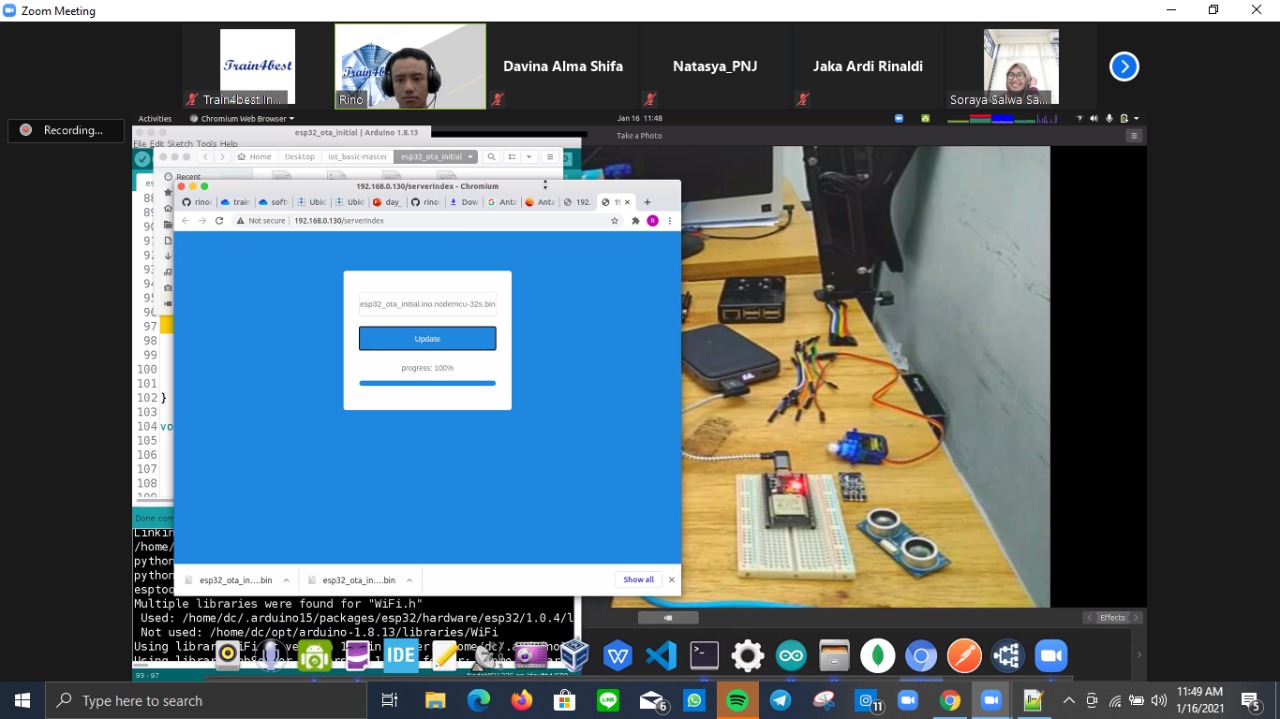This screenshot has width=1280, height=719.
Task: Reload the page in Chromium
Action: (219, 221)
